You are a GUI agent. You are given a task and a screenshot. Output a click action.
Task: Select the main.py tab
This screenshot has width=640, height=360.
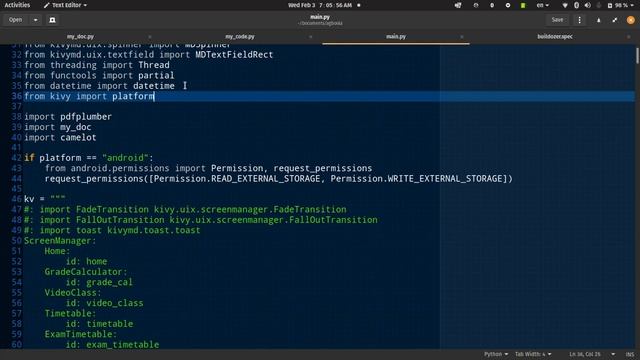(x=396, y=37)
